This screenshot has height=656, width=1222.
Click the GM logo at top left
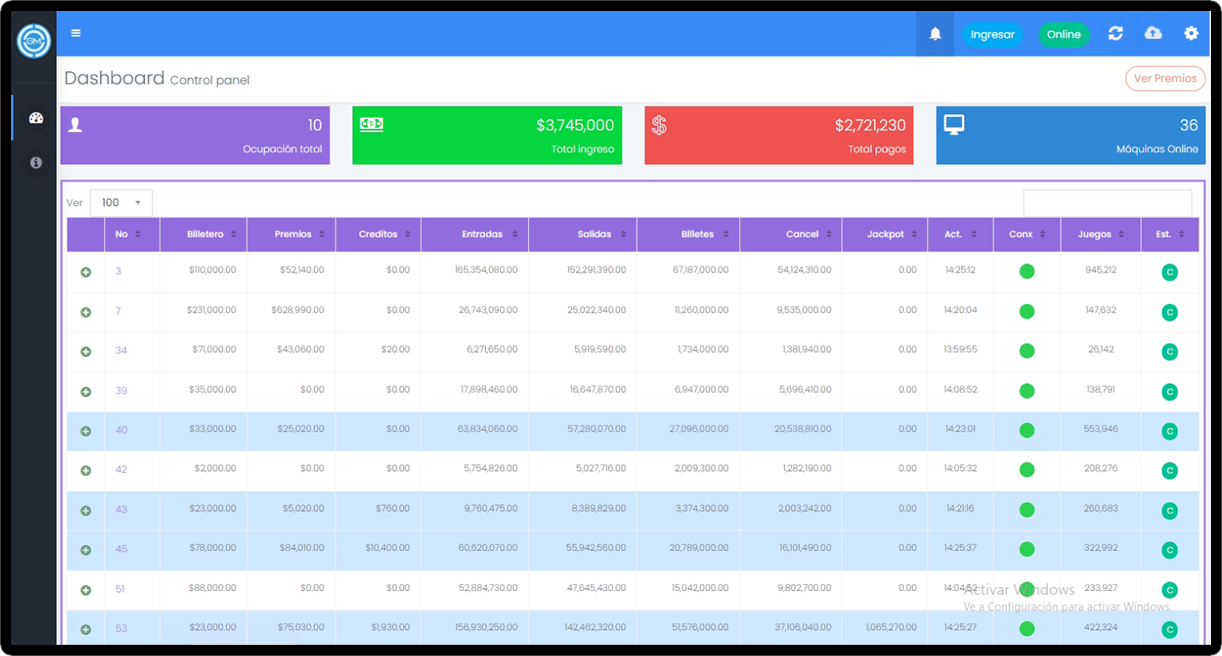pos(34,41)
